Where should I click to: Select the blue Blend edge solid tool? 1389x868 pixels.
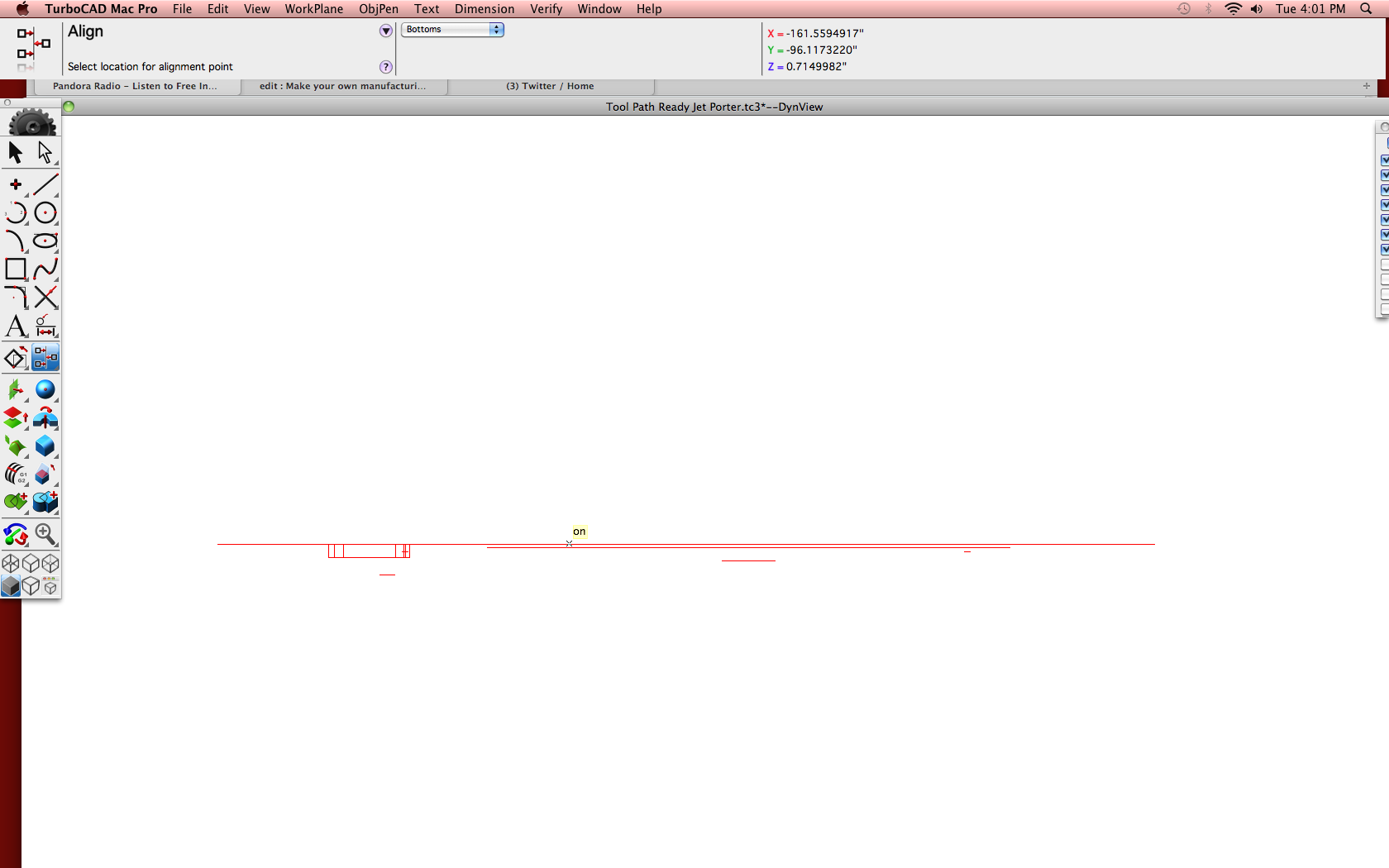coord(45,446)
